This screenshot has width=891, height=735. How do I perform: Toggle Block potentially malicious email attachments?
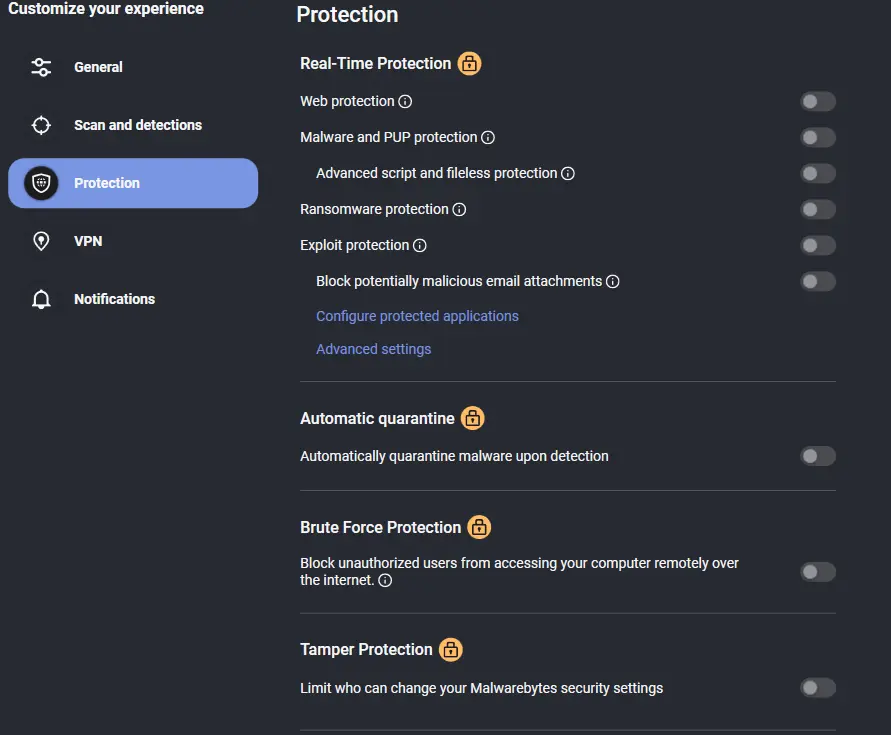818,281
